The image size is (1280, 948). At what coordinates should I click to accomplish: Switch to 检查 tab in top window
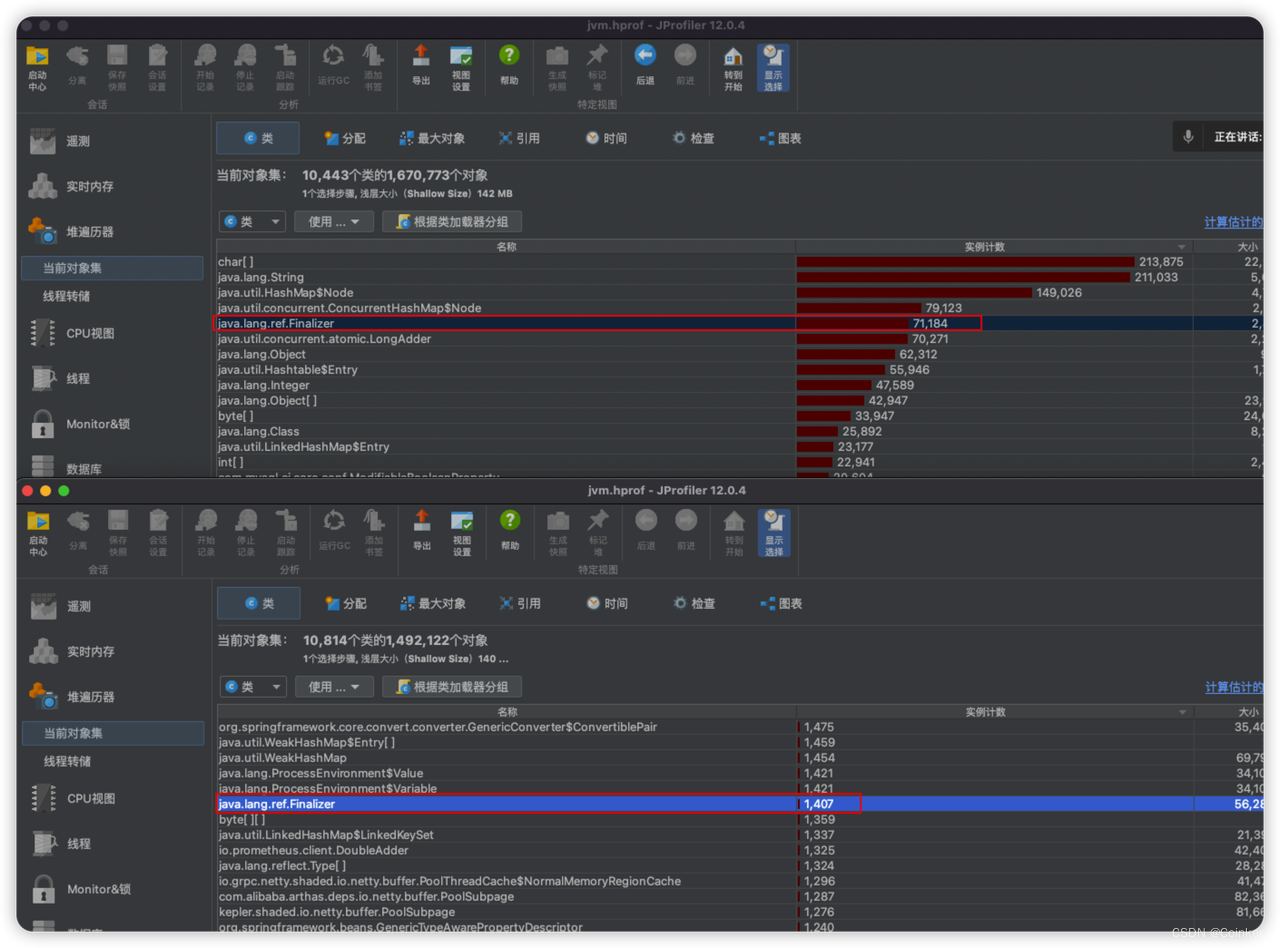(x=694, y=138)
